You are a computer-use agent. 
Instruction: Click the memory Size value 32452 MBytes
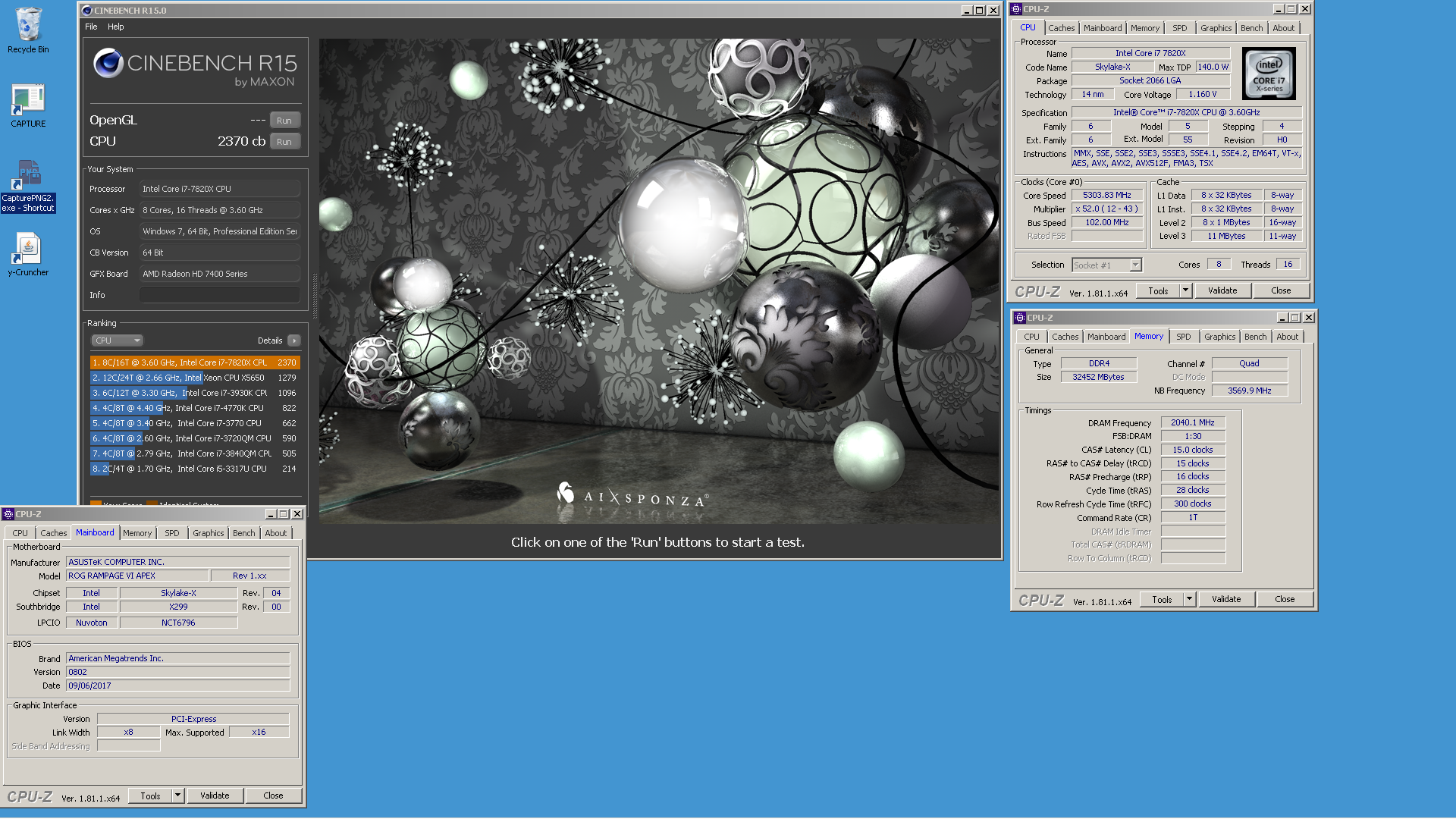(1098, 377)
